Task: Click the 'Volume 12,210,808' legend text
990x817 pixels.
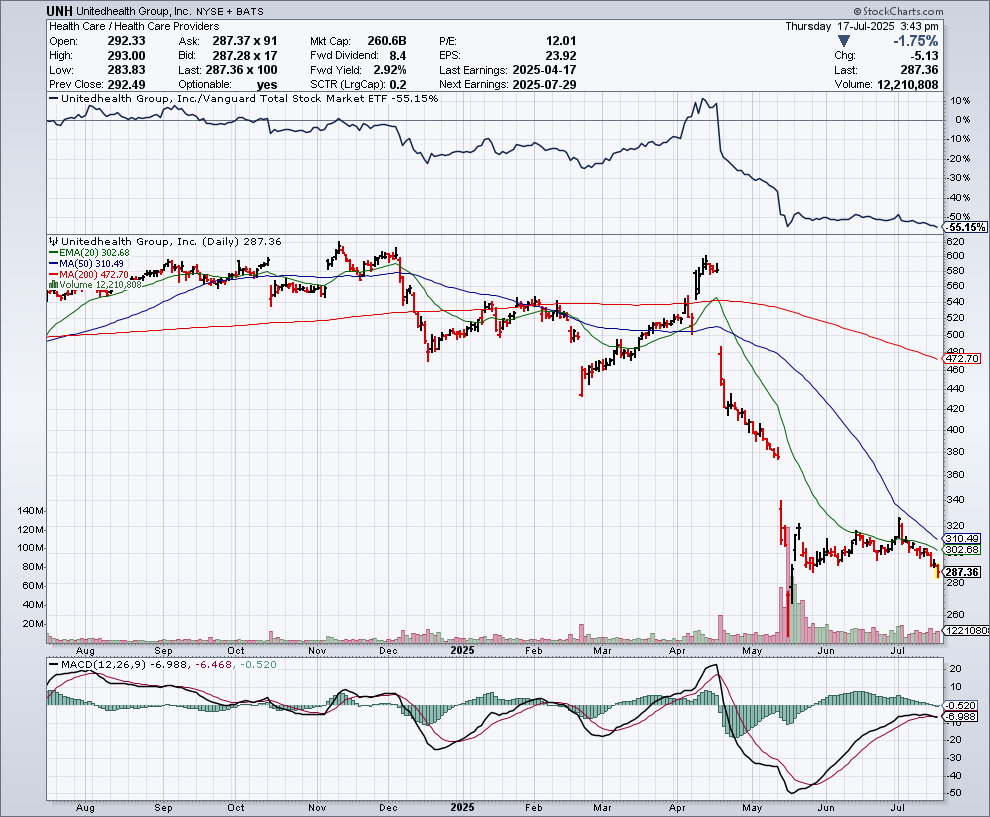Action: [x=100, y=285]
